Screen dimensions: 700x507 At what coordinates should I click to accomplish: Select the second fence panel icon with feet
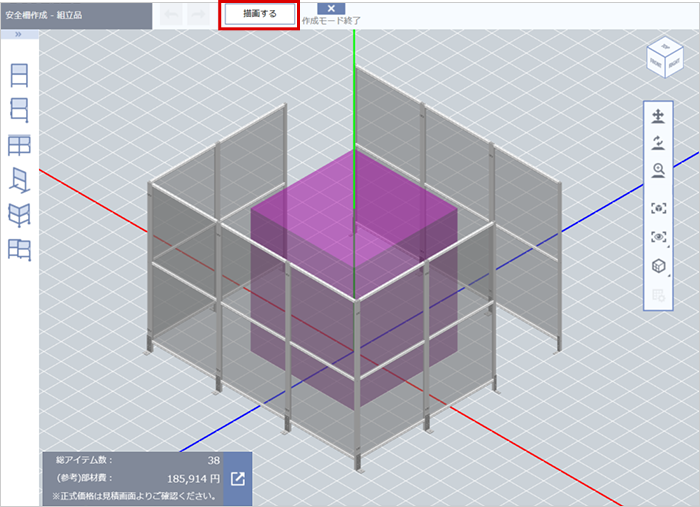pyautogui.click(x=19, y=109)
